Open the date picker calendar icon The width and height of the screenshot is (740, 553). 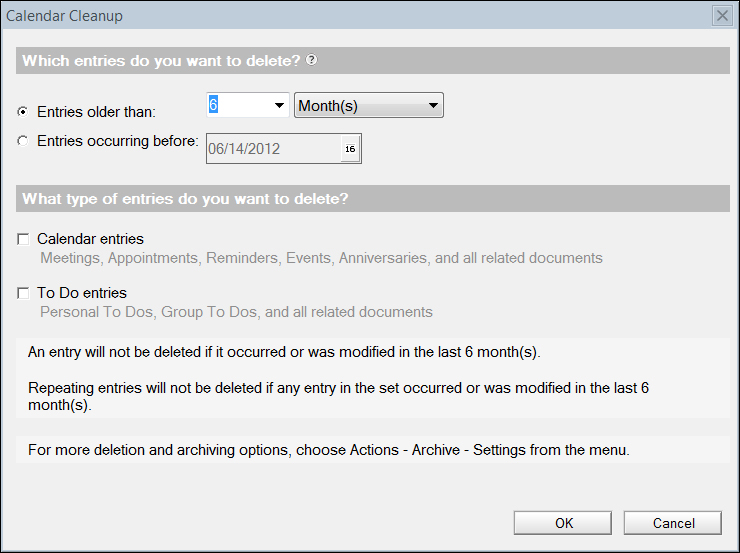pyautogui.click(x=350, y=149)
